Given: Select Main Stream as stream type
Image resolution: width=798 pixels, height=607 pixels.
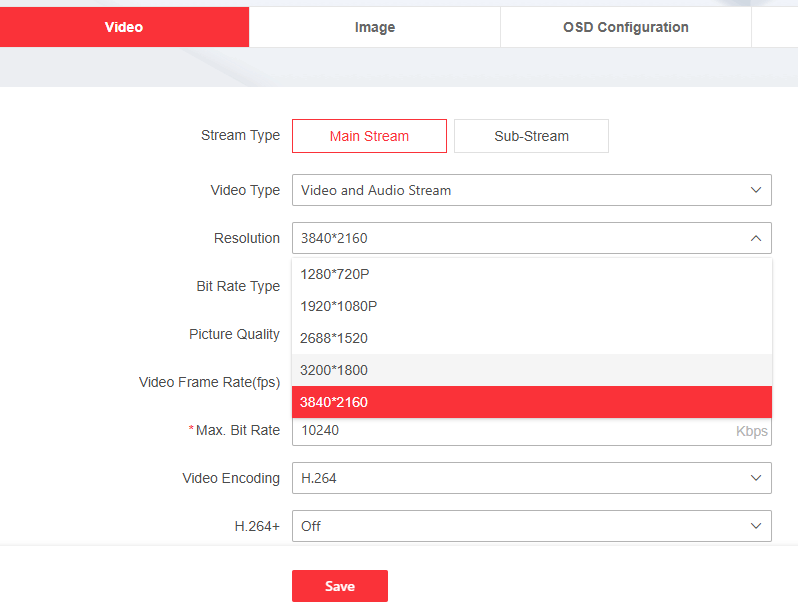Looking at the screenshot, I should tap(369, 136).
